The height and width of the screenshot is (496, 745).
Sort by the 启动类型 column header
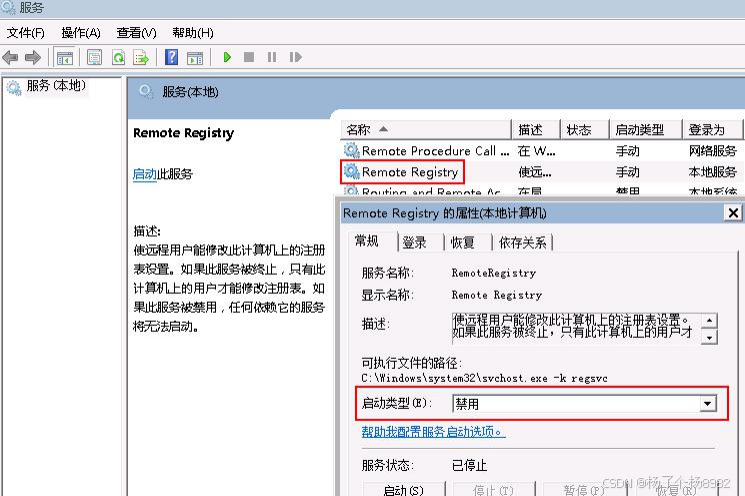click(646, 129)
